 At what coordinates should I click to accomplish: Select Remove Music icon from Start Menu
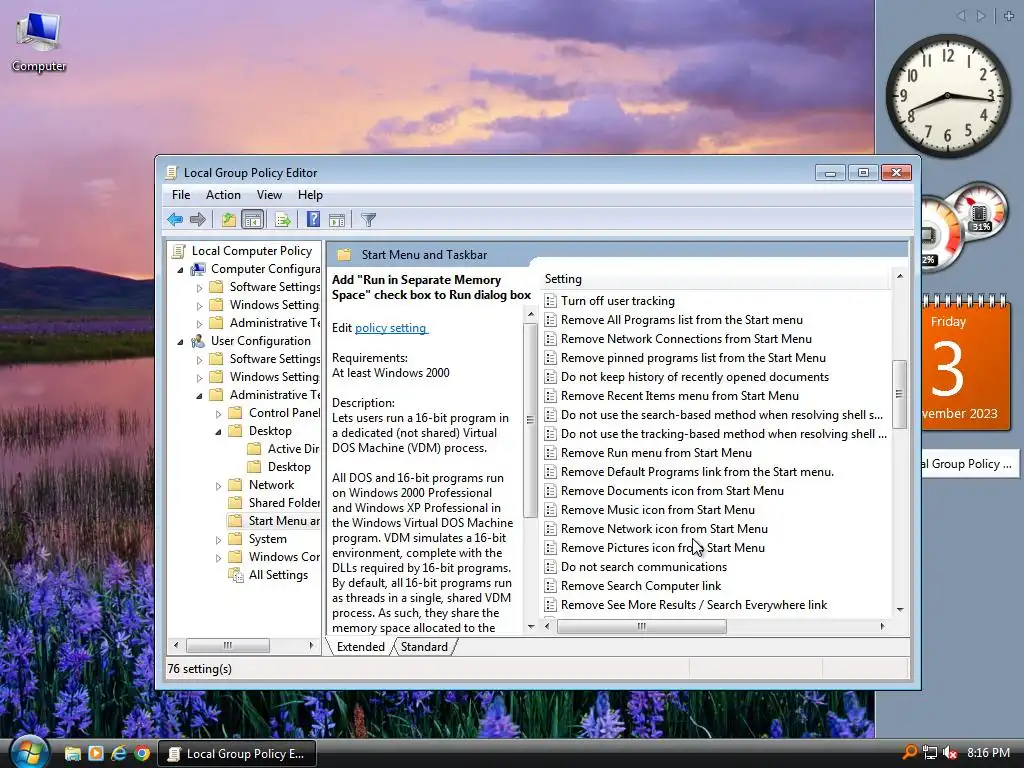(658, 509)
